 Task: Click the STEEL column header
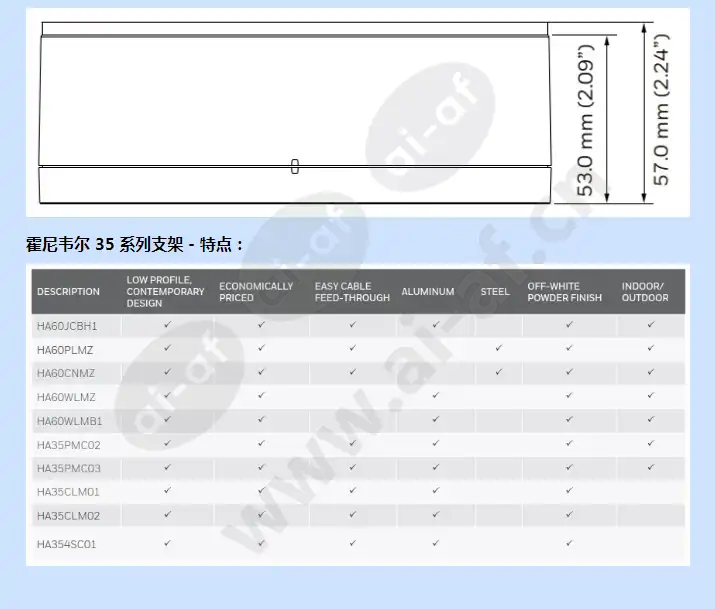coord(495,292)
